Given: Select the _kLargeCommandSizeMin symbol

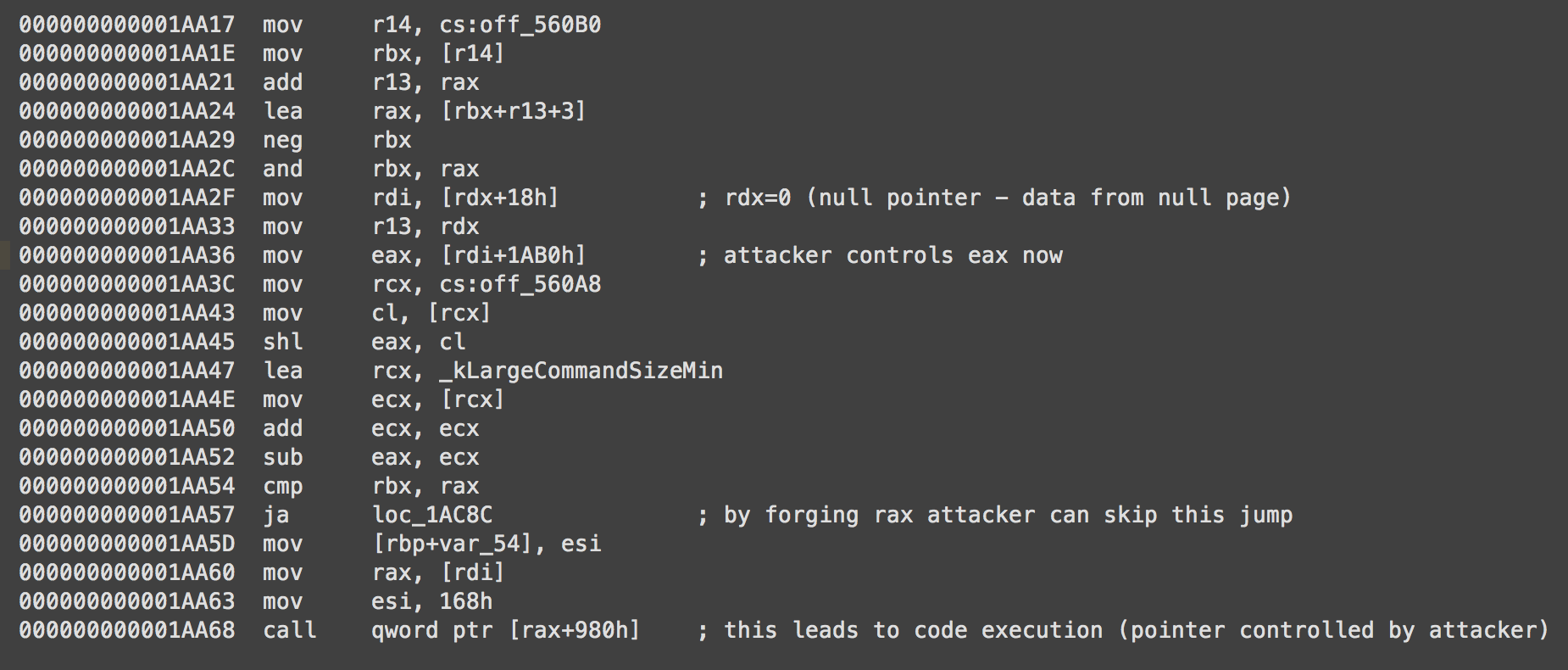Looking at the screenshot, I should pyautogui.click(x=581, y=371).
